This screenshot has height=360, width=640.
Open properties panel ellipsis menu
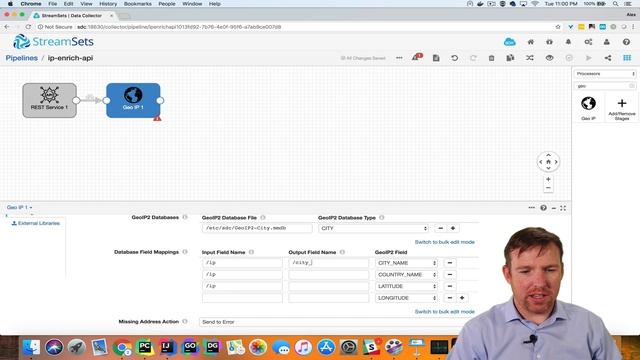531,208
